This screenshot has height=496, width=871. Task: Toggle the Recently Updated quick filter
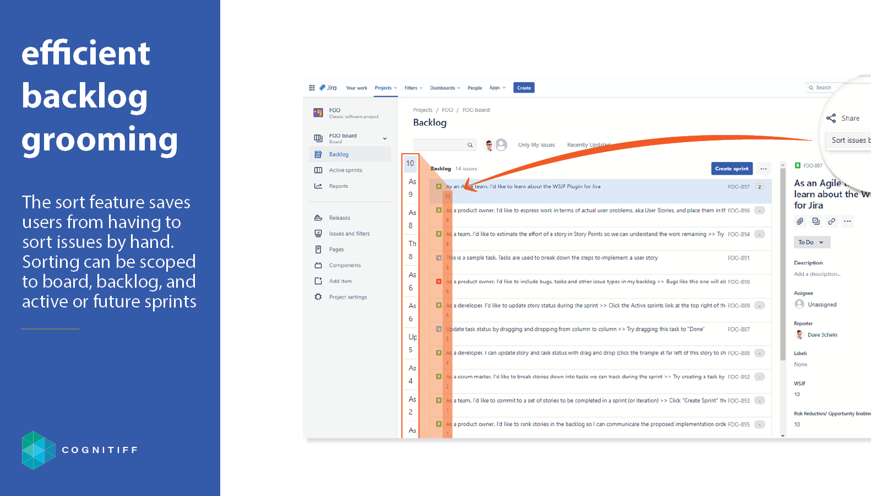(588, 145)
